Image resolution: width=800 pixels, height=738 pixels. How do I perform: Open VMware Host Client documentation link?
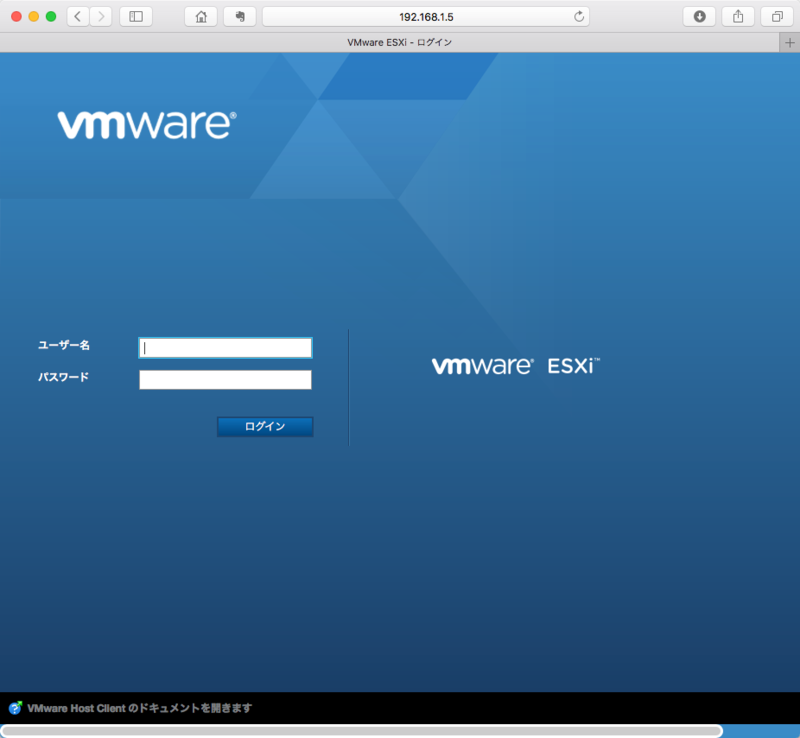pyautogui.click(x=139, y=708)
